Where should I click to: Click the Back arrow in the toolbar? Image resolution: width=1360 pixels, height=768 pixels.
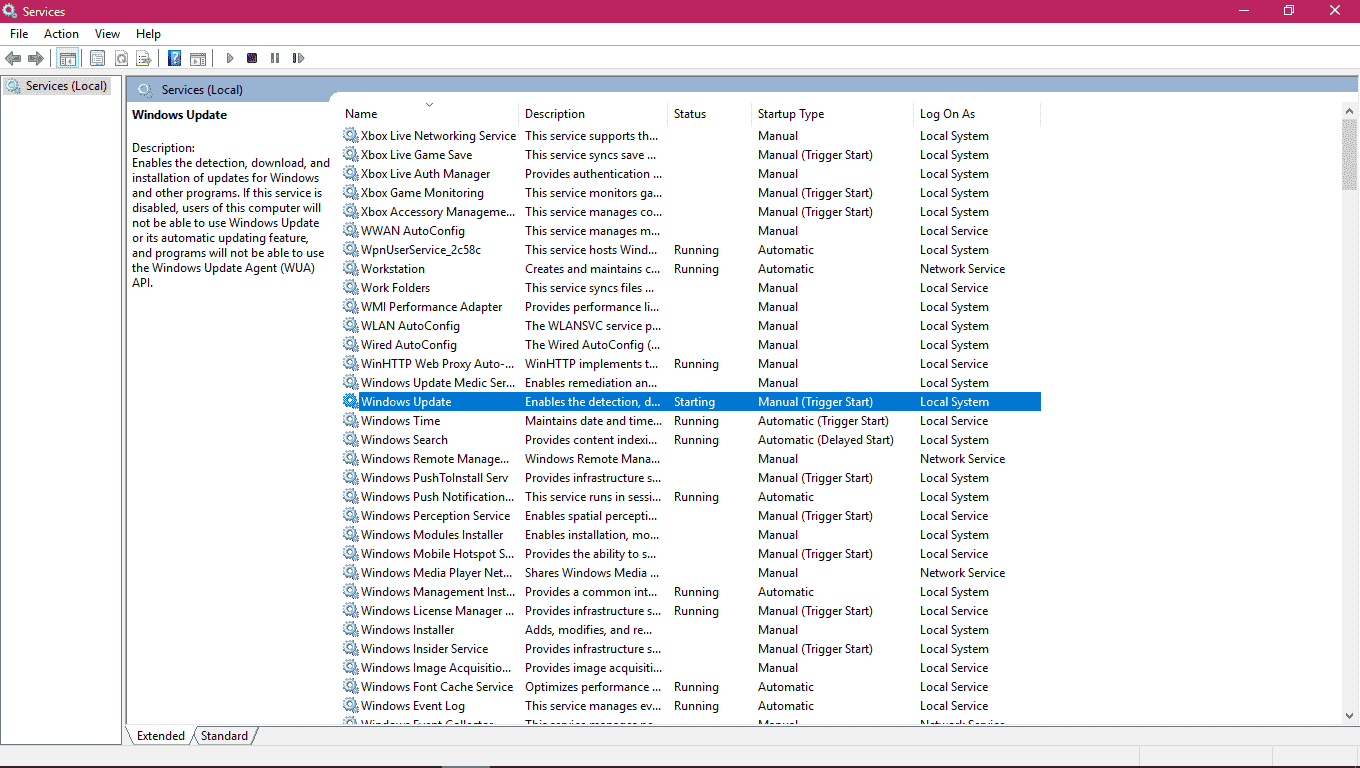13,59
